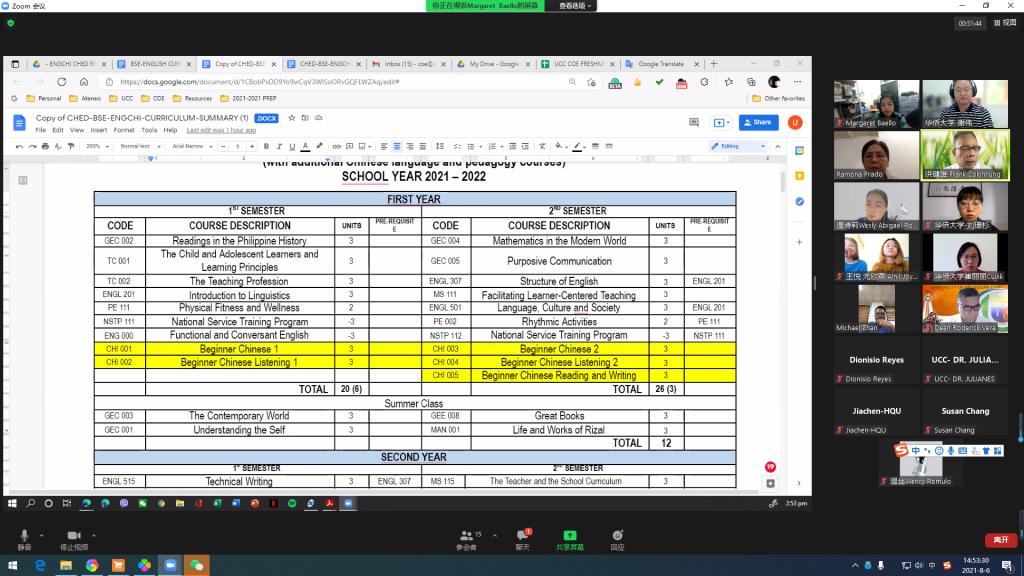Click the red leave meeting button
Viewport: 1024px width, 576px height.
(1000, 540)
